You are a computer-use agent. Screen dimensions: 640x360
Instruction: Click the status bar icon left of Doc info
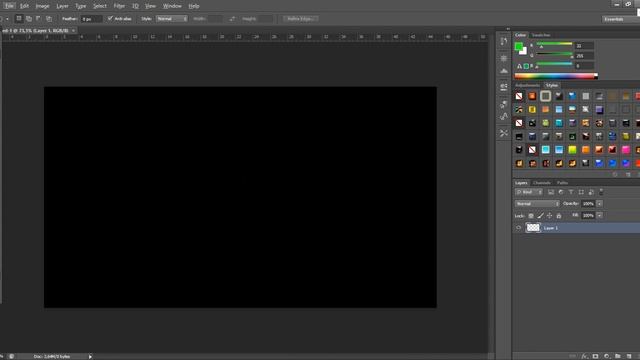(11, 356)
